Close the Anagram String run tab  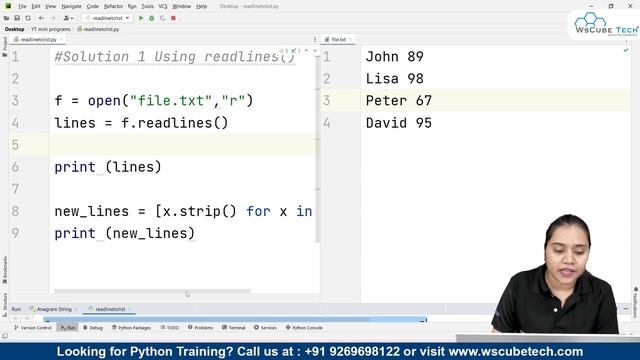pos(76,309)
